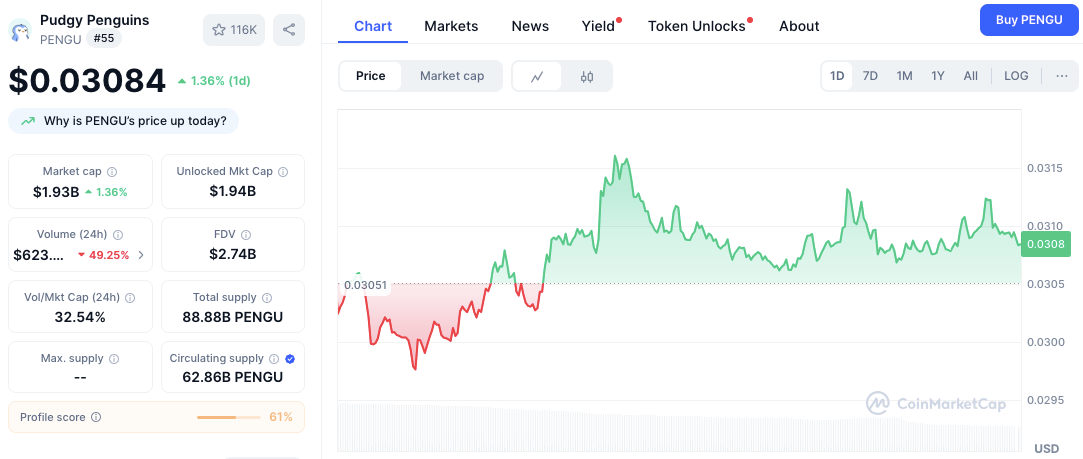Open the three-dots chart options menu
Screen dimensions: 1083x459
click(1062, 76)
